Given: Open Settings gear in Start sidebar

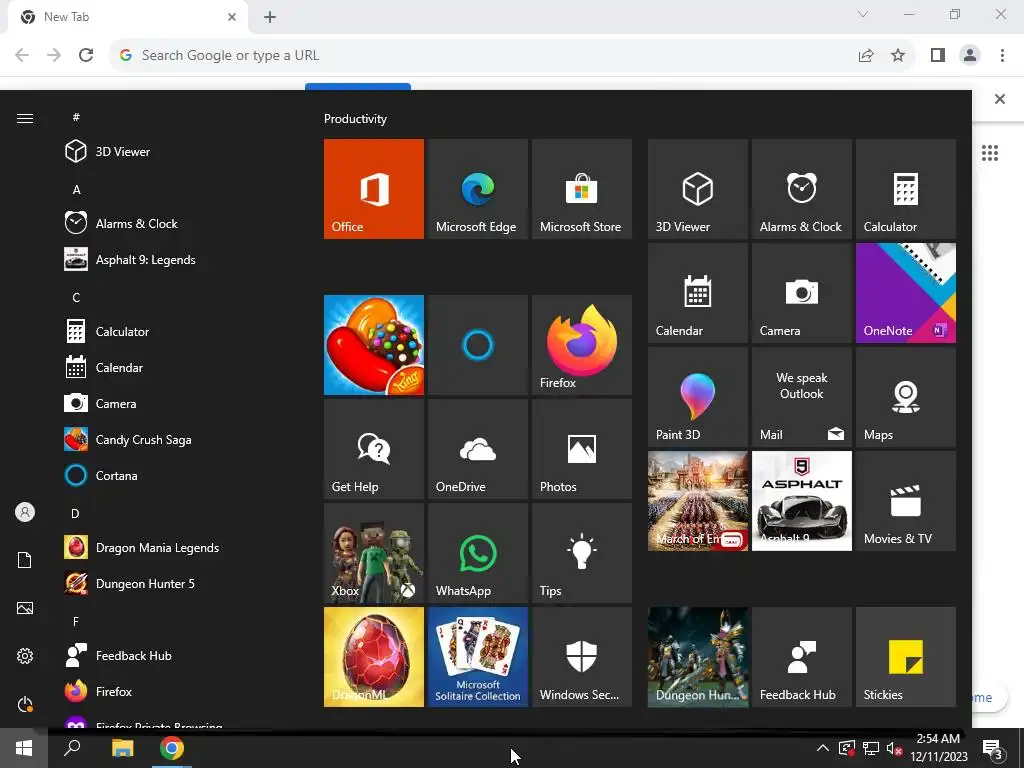Looking at the screenshot, I should click(x=25, y=656).
